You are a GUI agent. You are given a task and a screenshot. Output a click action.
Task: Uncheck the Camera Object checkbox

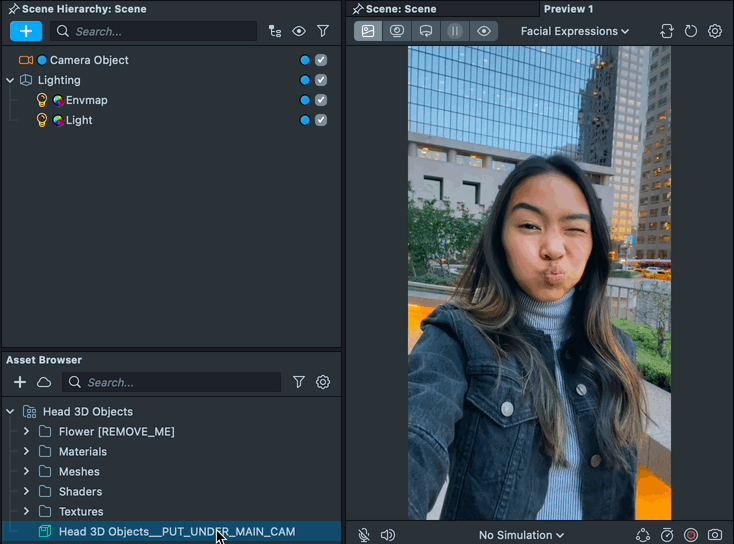click(x=321, y=60)
